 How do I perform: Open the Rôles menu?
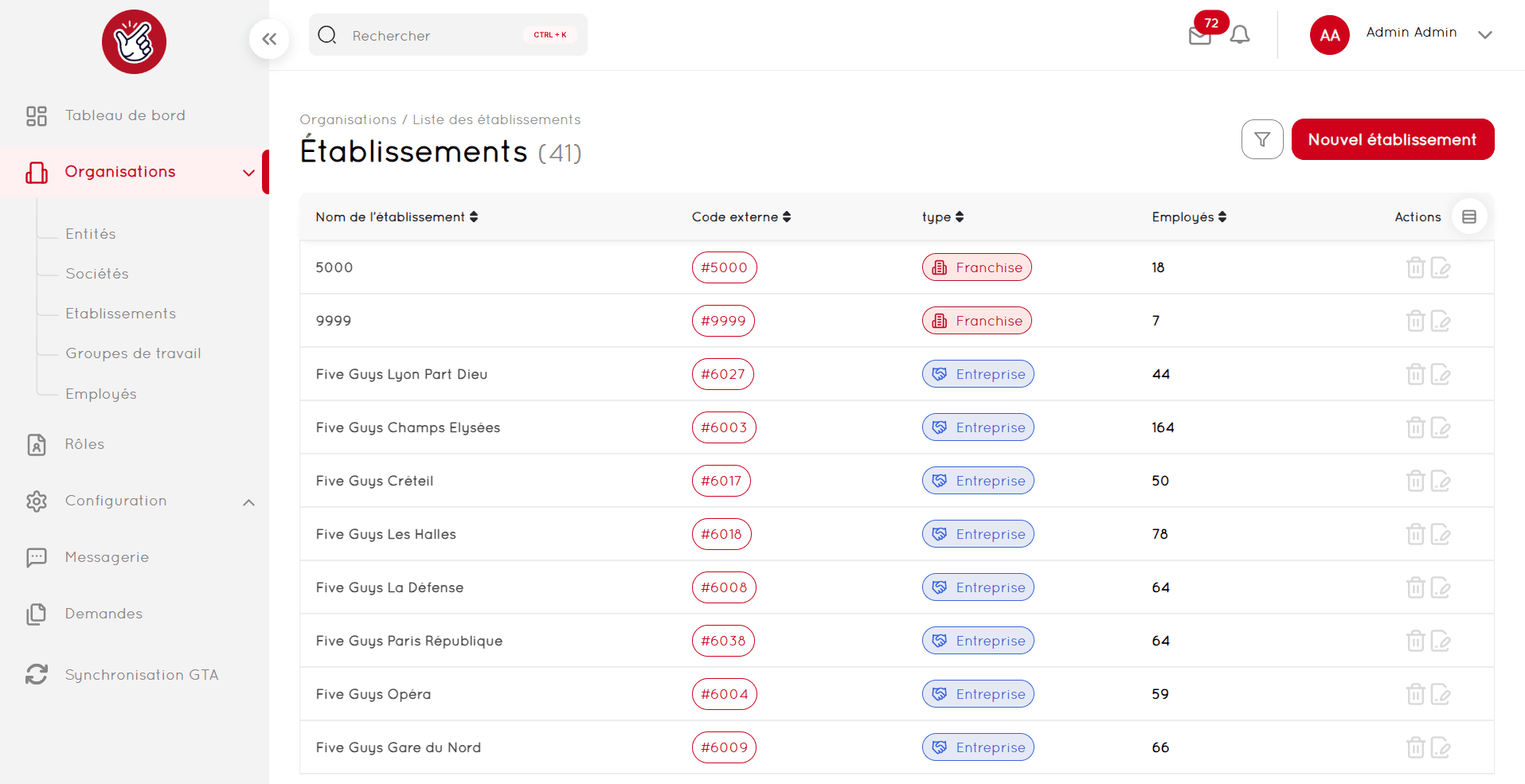[84, 444]
